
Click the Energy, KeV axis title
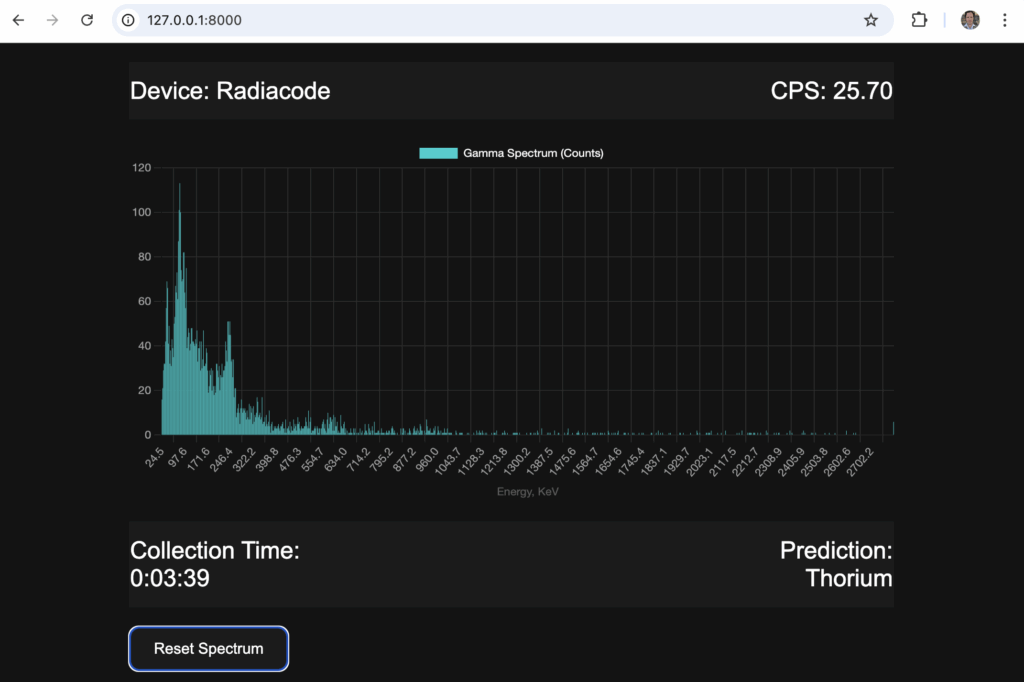pyautogui.click(x=528, y=492)
